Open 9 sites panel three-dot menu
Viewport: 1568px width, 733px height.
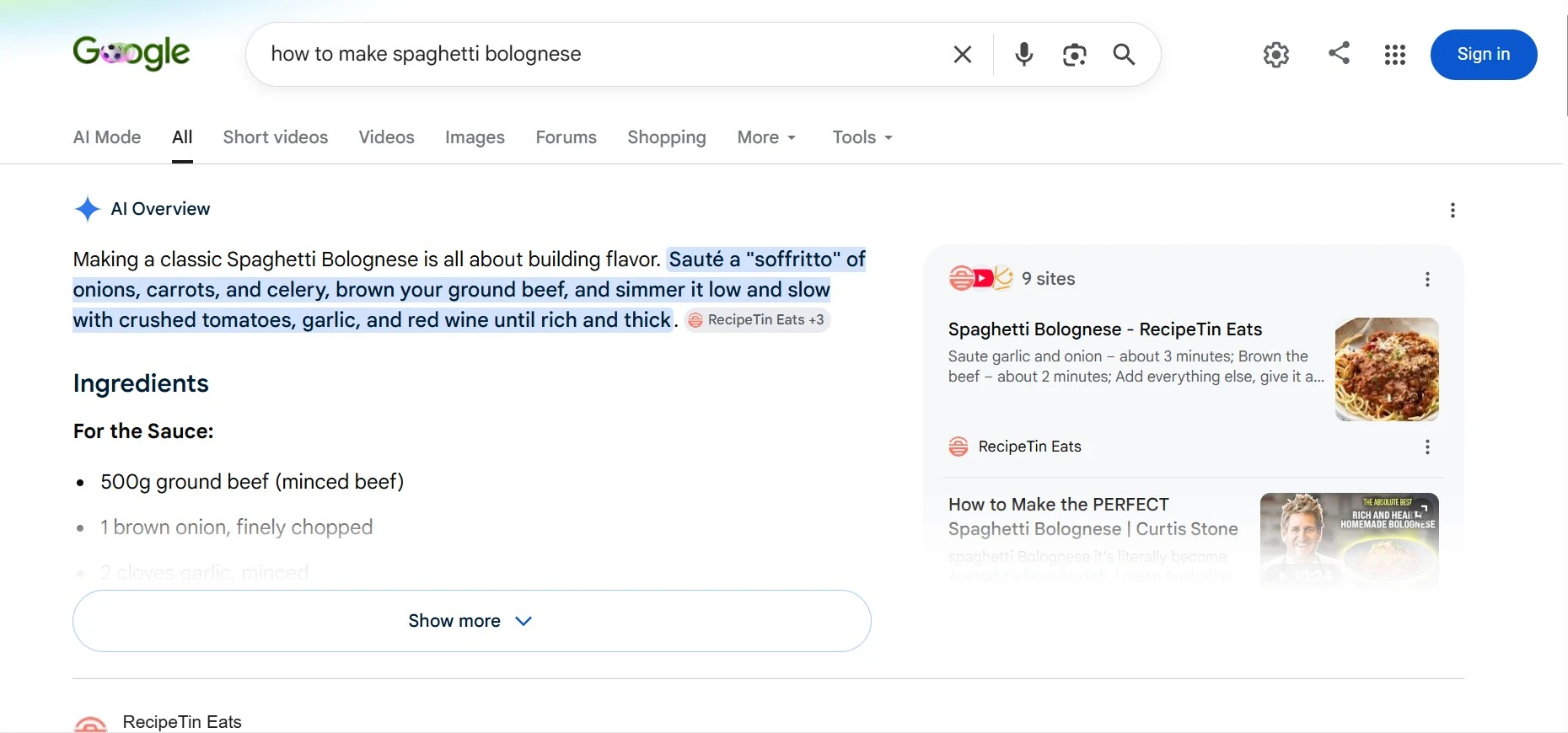1427,279
